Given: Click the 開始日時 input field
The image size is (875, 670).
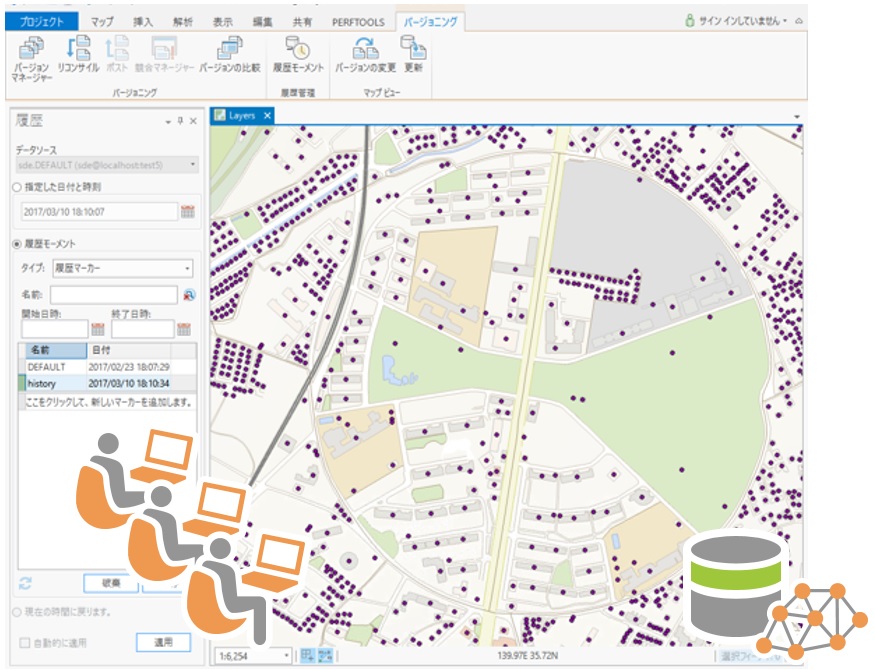Looking at the screenshot, I should [x=55, y=329].
